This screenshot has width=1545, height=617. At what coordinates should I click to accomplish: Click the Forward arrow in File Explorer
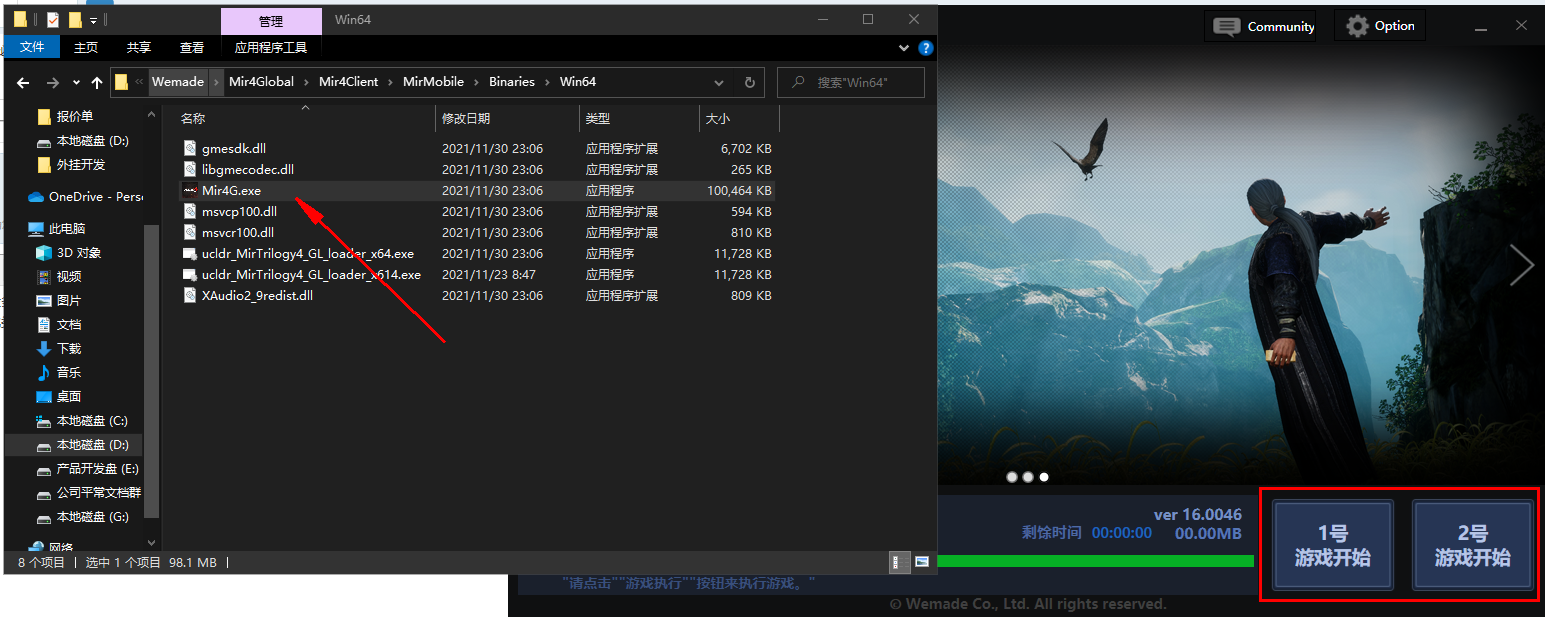[53, 83]
